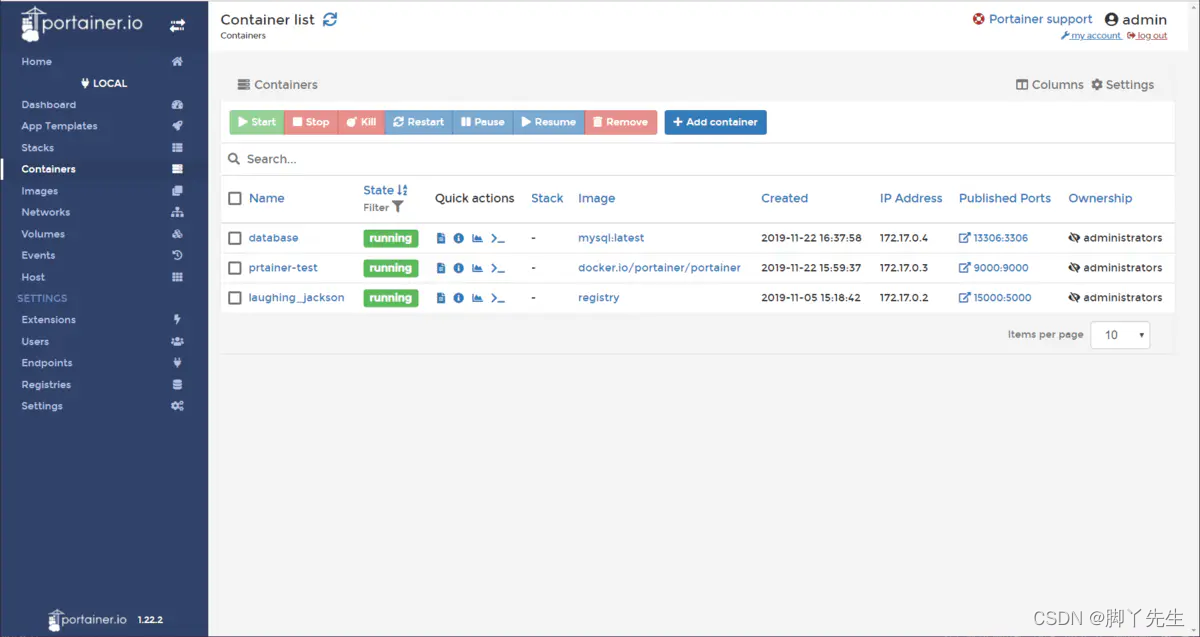Open console icon for prtainer-test container
Image resolution: width=1200 pixels, height=637 pixels.
click(x=498, y=268)
